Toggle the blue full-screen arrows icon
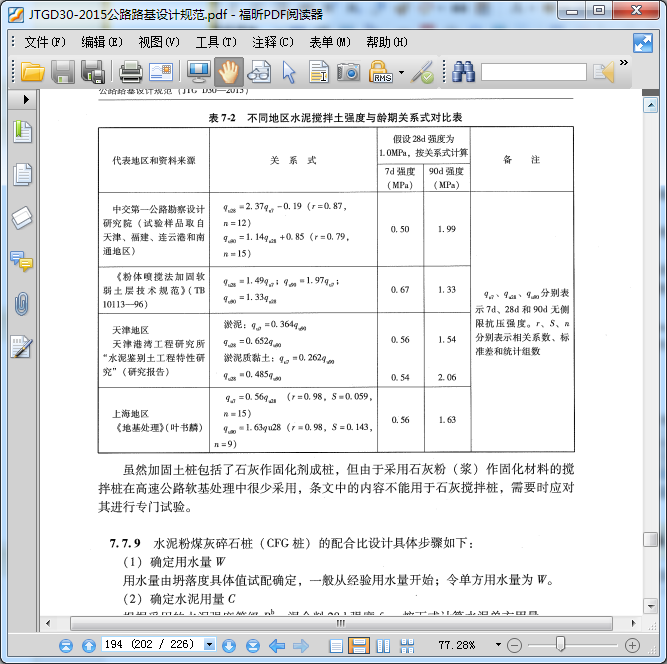Image resolution: width=667 pixels, height=664 pixels. pyautogui.click(x=643, y=43)
